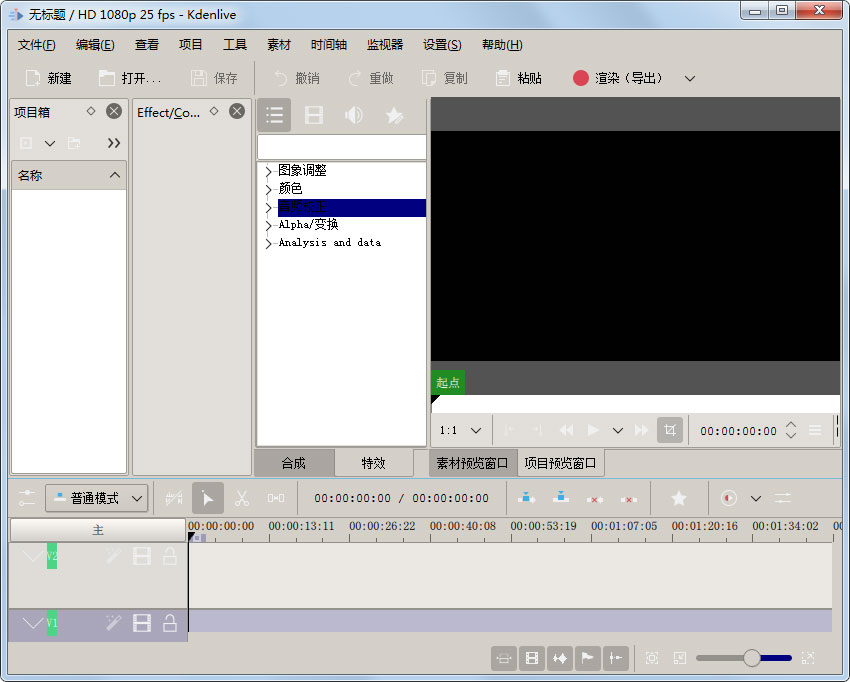Show audio effects using the speaker icon
Image resolution: width=850 pixels, height=682 pixels.
[352, 114]
